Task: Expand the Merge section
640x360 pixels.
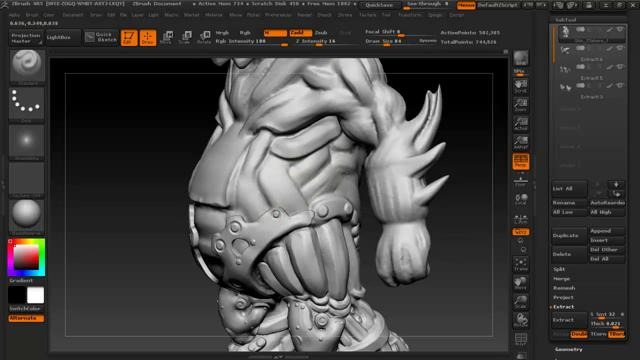Action: point(561,279)
